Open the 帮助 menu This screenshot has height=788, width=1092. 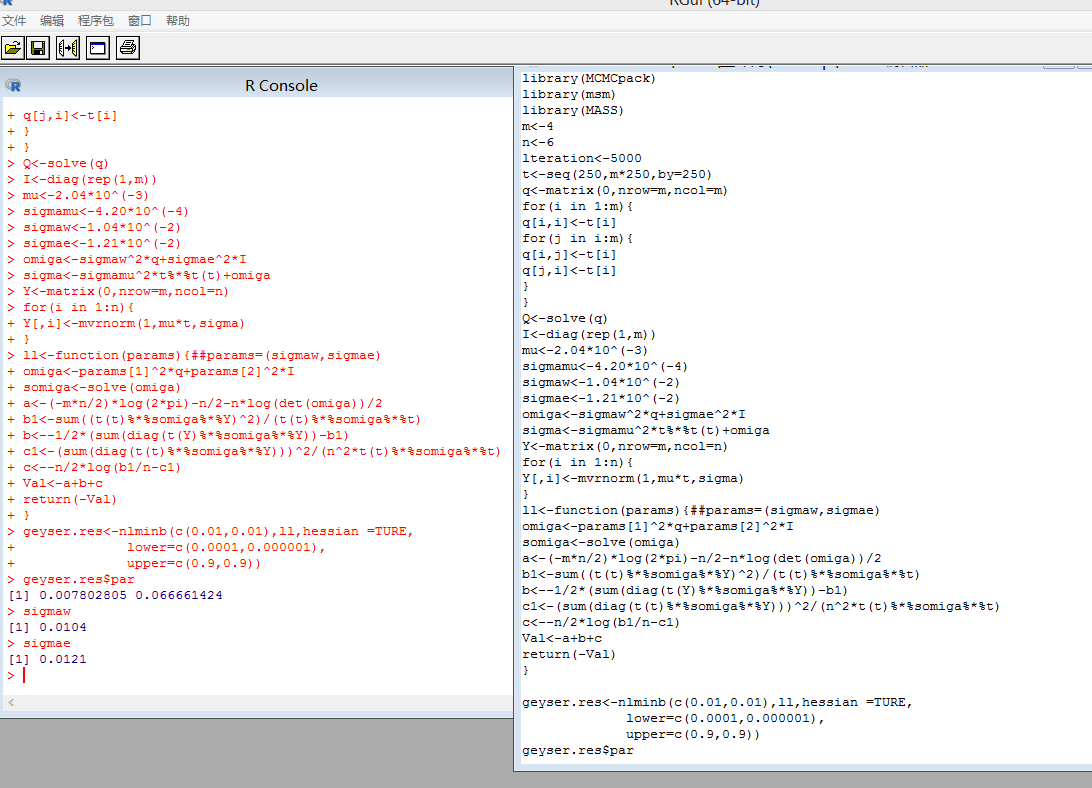click(178, 21)
